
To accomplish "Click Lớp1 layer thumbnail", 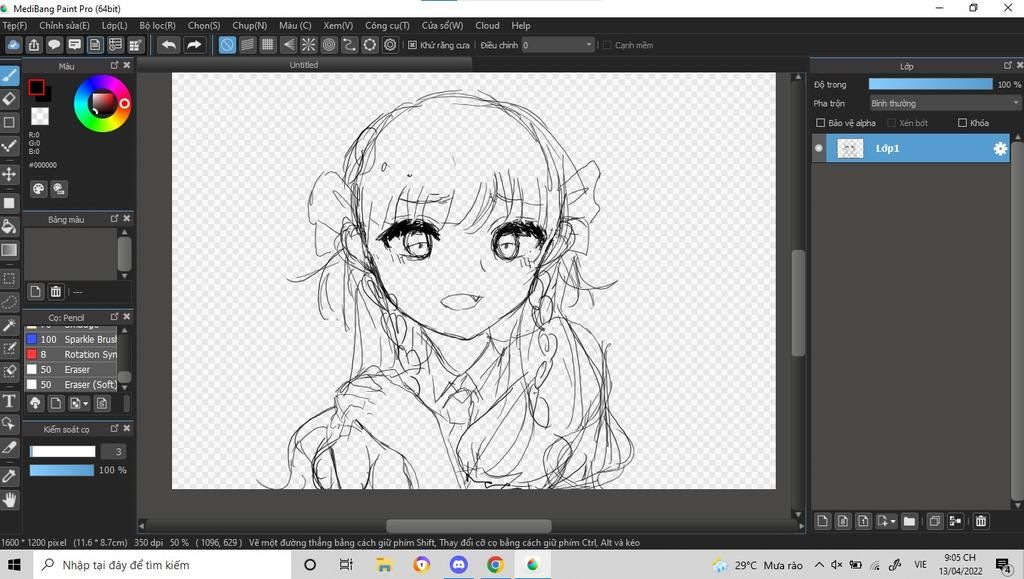I will tap(850, 149).
